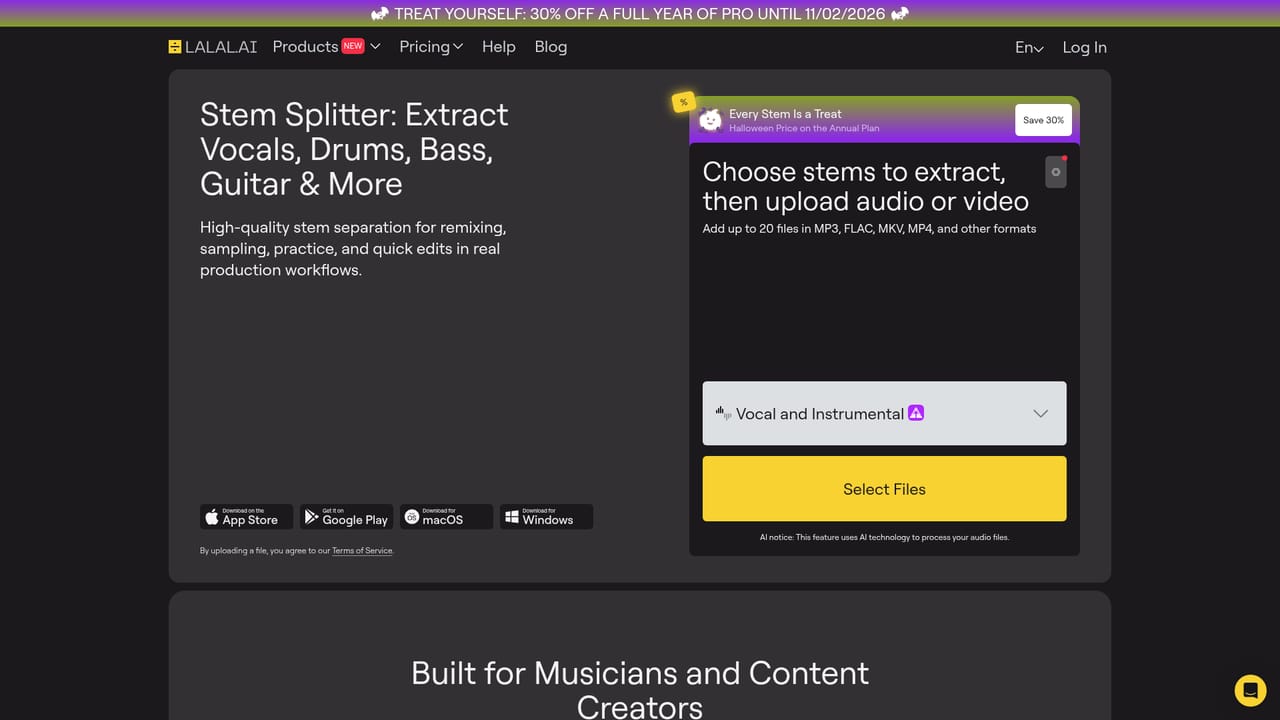Click the purple badge beside Vocal and Instrumental
The height and width of the screenshot is (720, 1280).
point(916,413)
